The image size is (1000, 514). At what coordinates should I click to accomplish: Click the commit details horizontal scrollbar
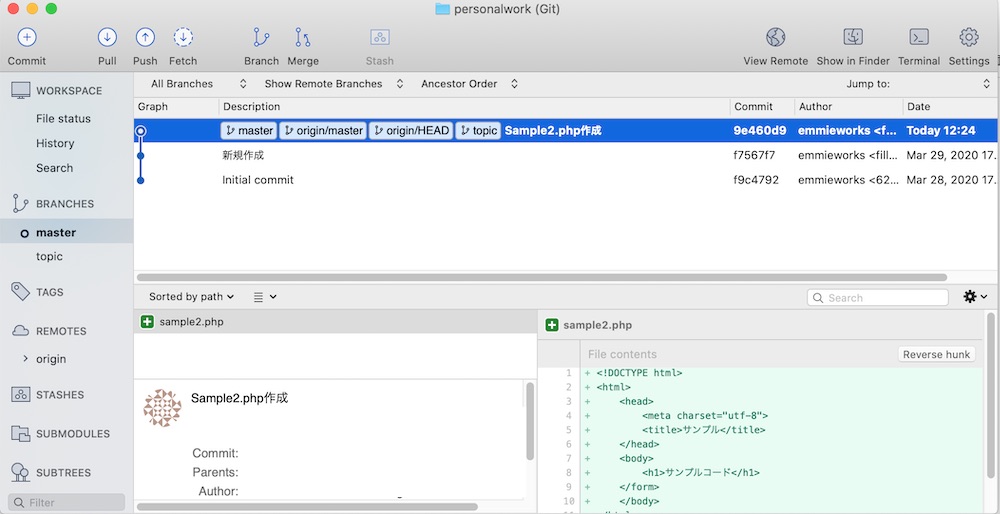pyautogui.click(x=307, y=507)
